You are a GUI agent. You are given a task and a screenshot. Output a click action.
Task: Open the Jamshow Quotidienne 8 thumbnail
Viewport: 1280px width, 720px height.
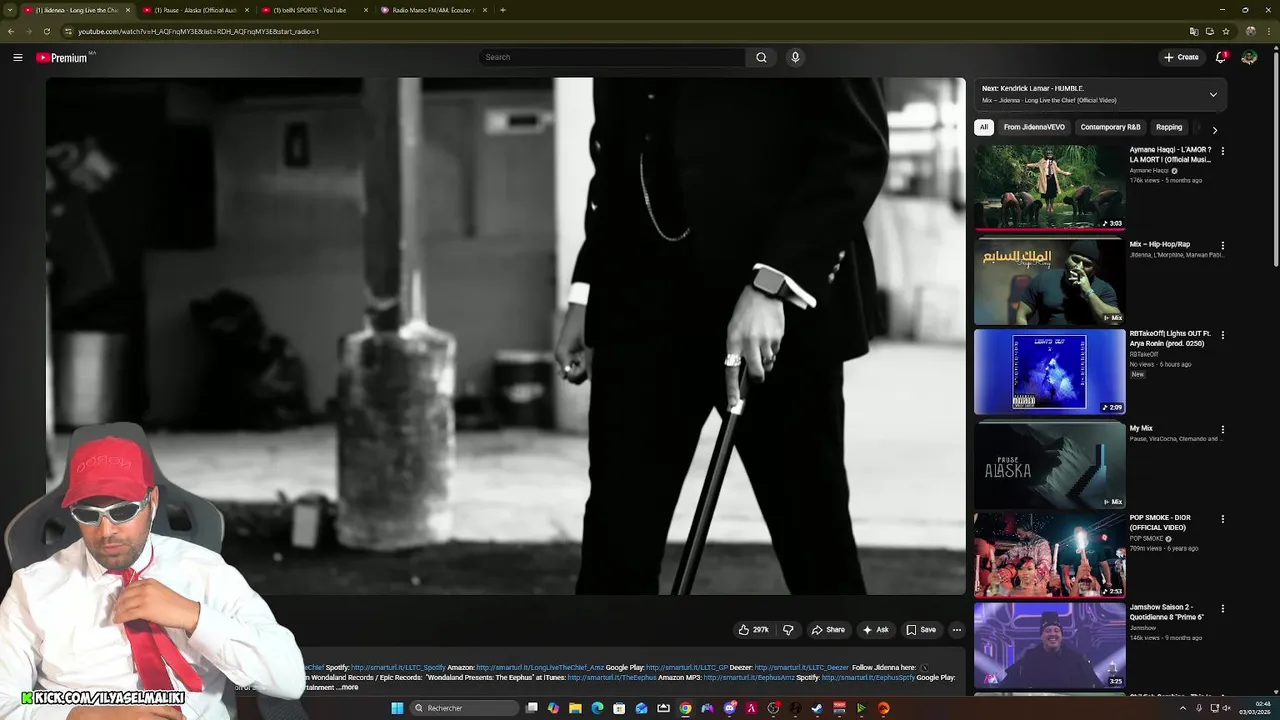1049,645
